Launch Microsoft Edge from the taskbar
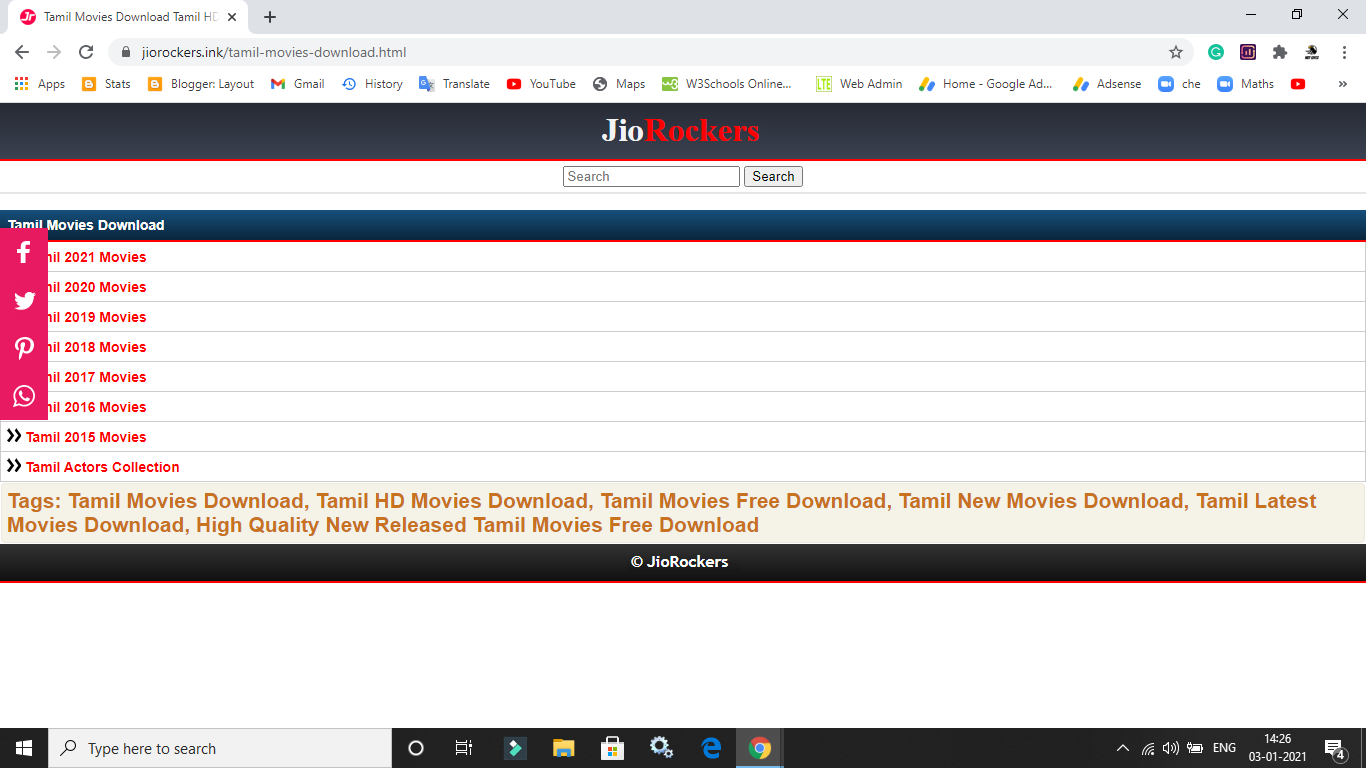The width and height of the screenshot is (1366, 768). (711, 748)
